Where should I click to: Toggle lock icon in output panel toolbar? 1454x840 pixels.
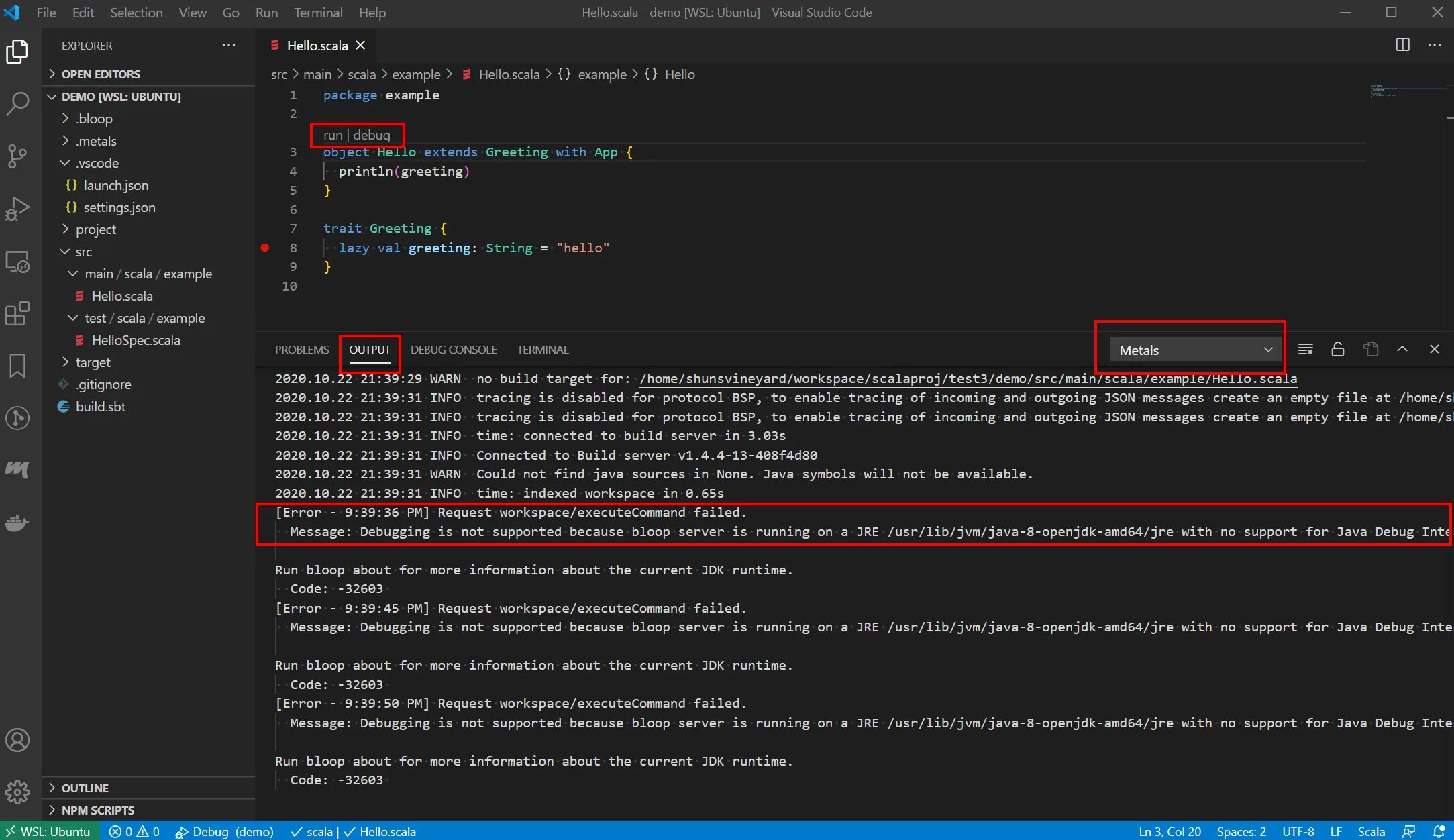click(1337, 350)
